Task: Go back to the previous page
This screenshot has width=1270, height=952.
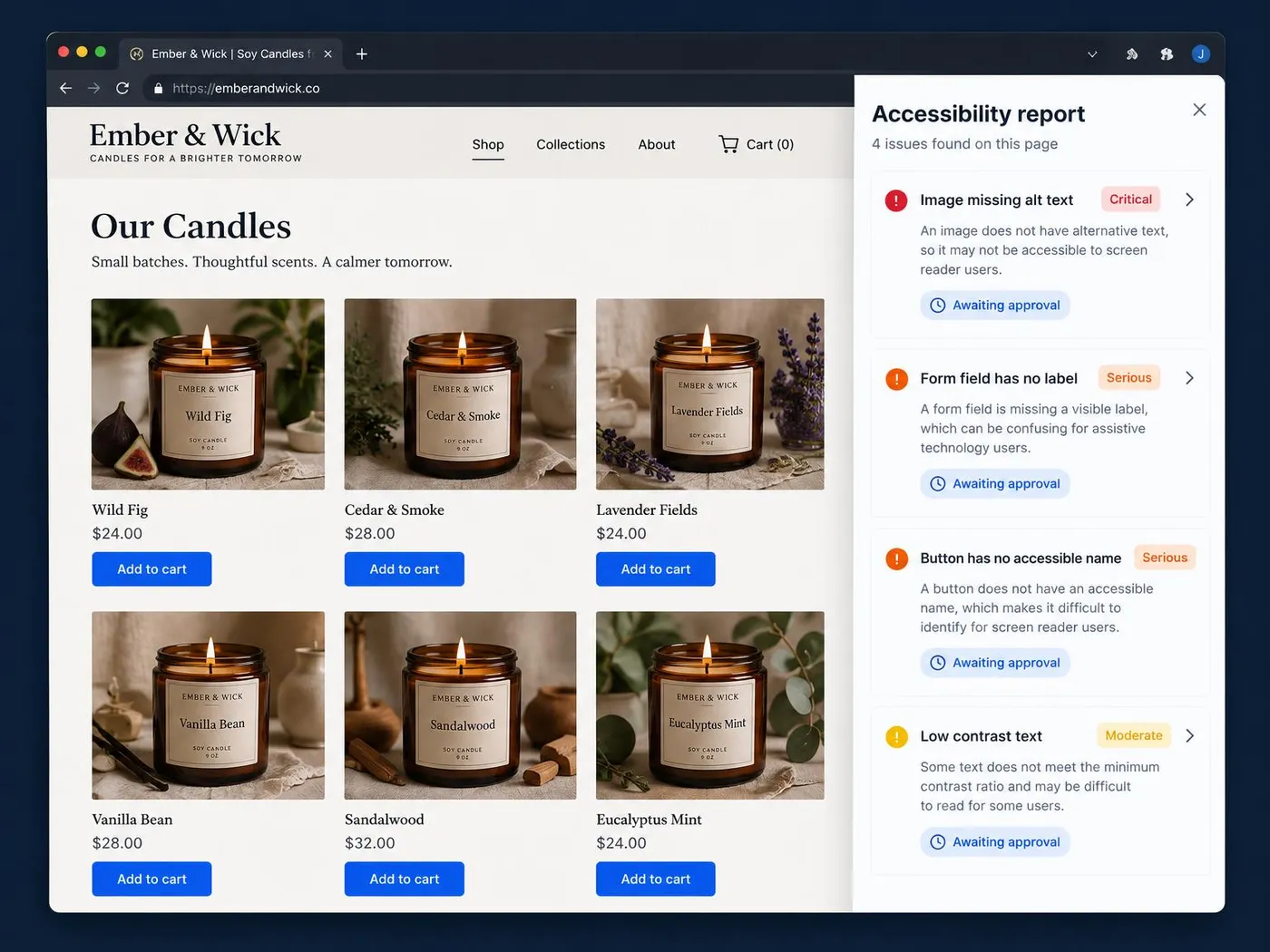Action: coord(65,88)
